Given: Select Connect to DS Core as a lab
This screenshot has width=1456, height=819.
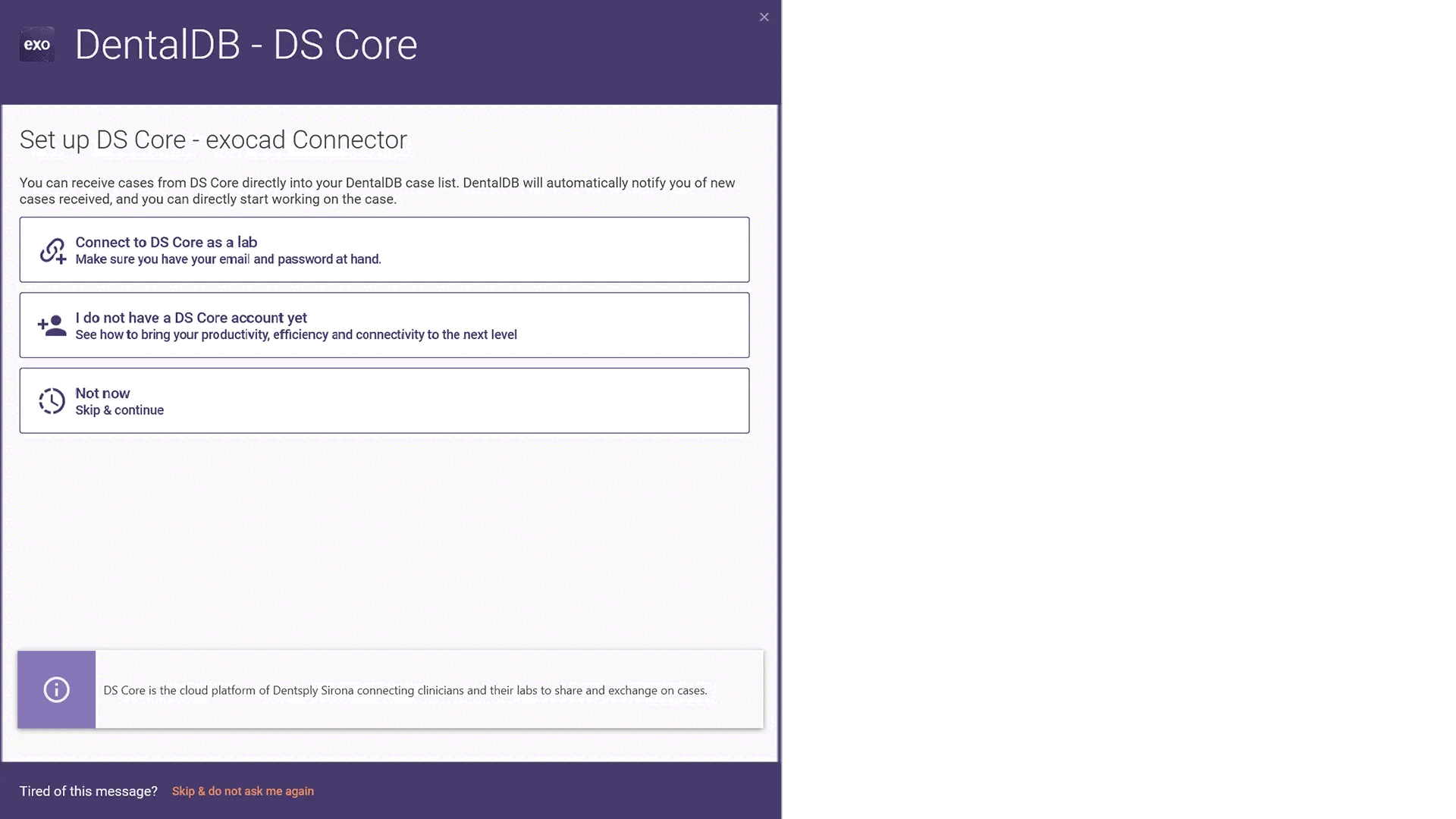Looking at the screenshot, I should [x=166, y=242].
